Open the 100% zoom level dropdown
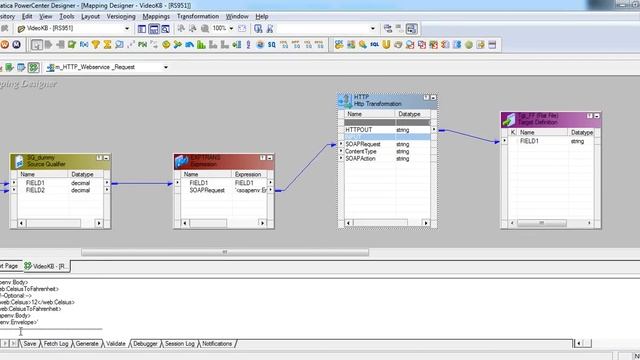This screenshot has height=360, width=640. (231, 29)
